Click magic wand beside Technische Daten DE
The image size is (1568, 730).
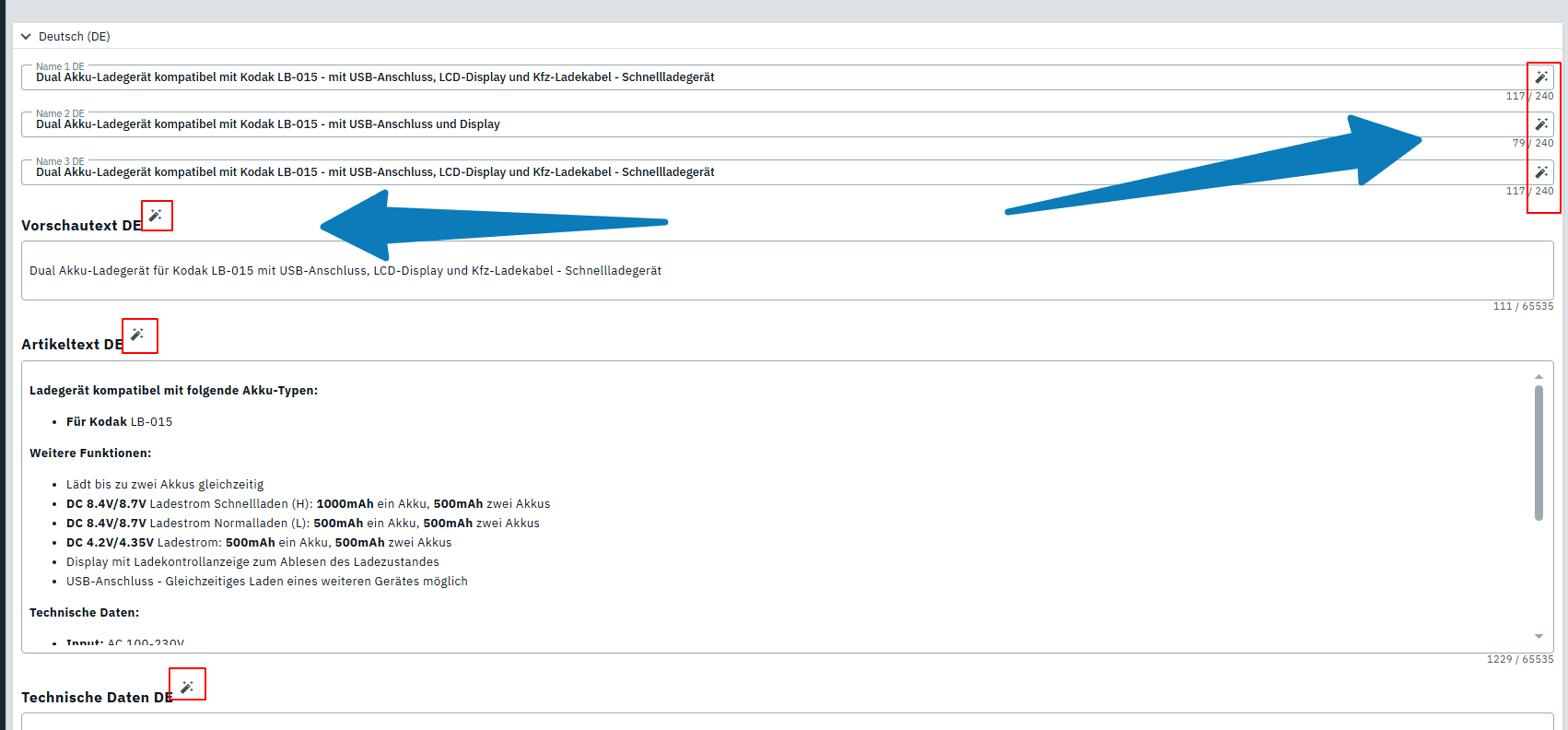point(187,688)
